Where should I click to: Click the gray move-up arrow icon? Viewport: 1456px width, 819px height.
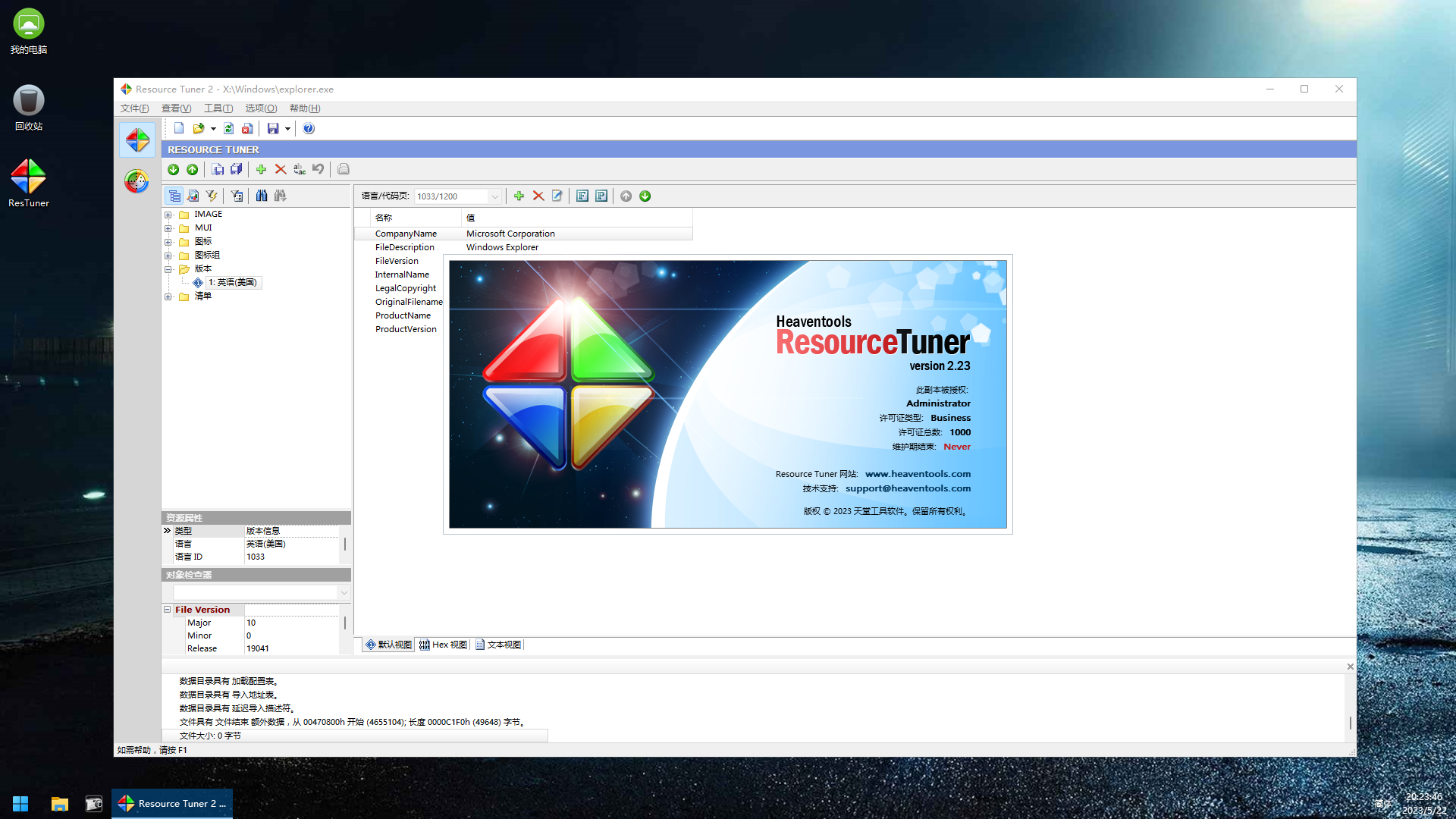(x=626, y=196)
